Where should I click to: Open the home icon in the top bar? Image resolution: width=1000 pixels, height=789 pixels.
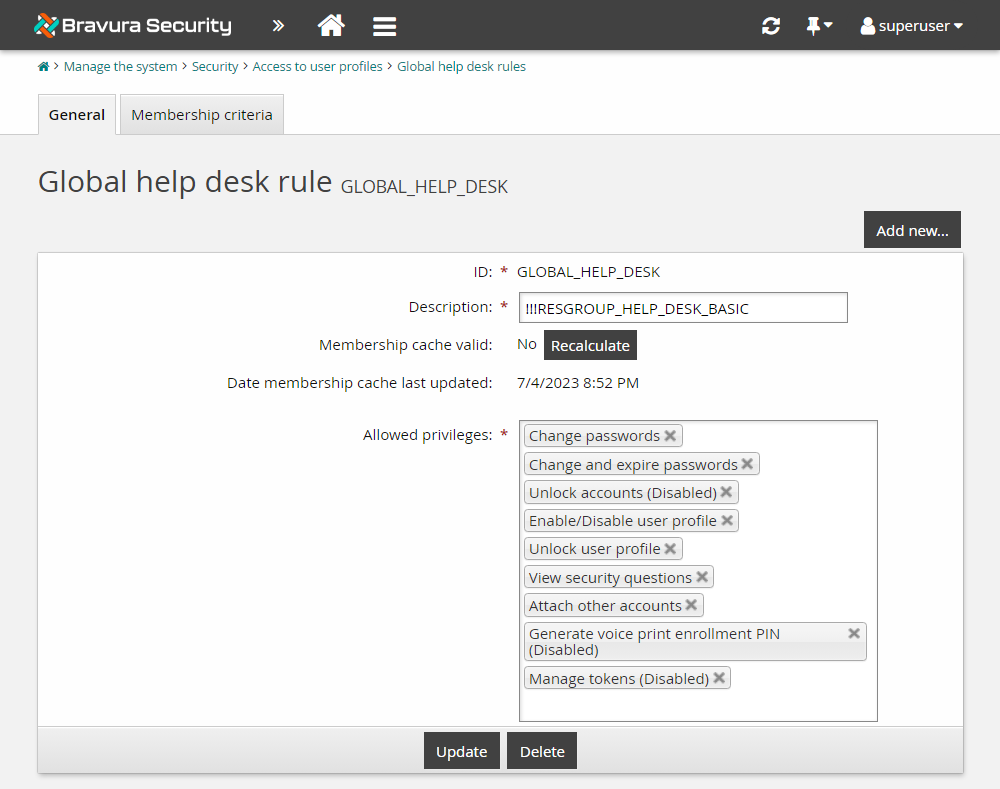point(331,25)
